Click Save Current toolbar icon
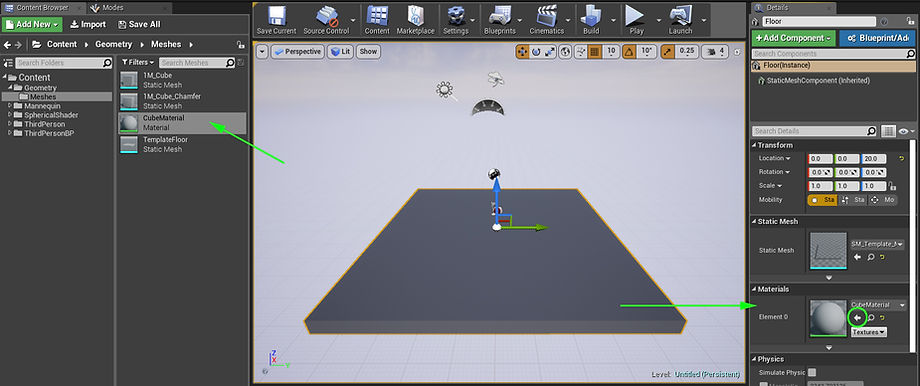 pyautogui.click(x=276, y=21)
